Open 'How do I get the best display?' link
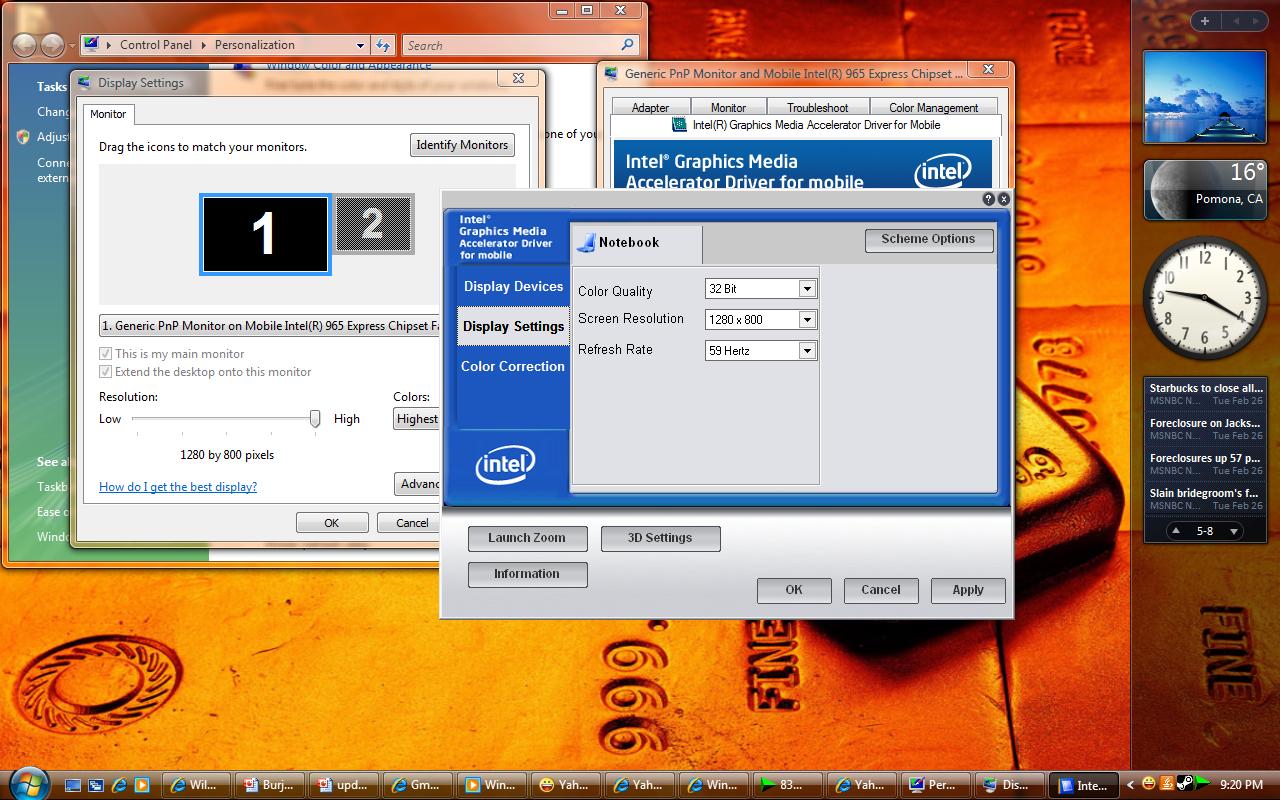The height and width of the screenshot is (800, 1280). click(178, 487)
